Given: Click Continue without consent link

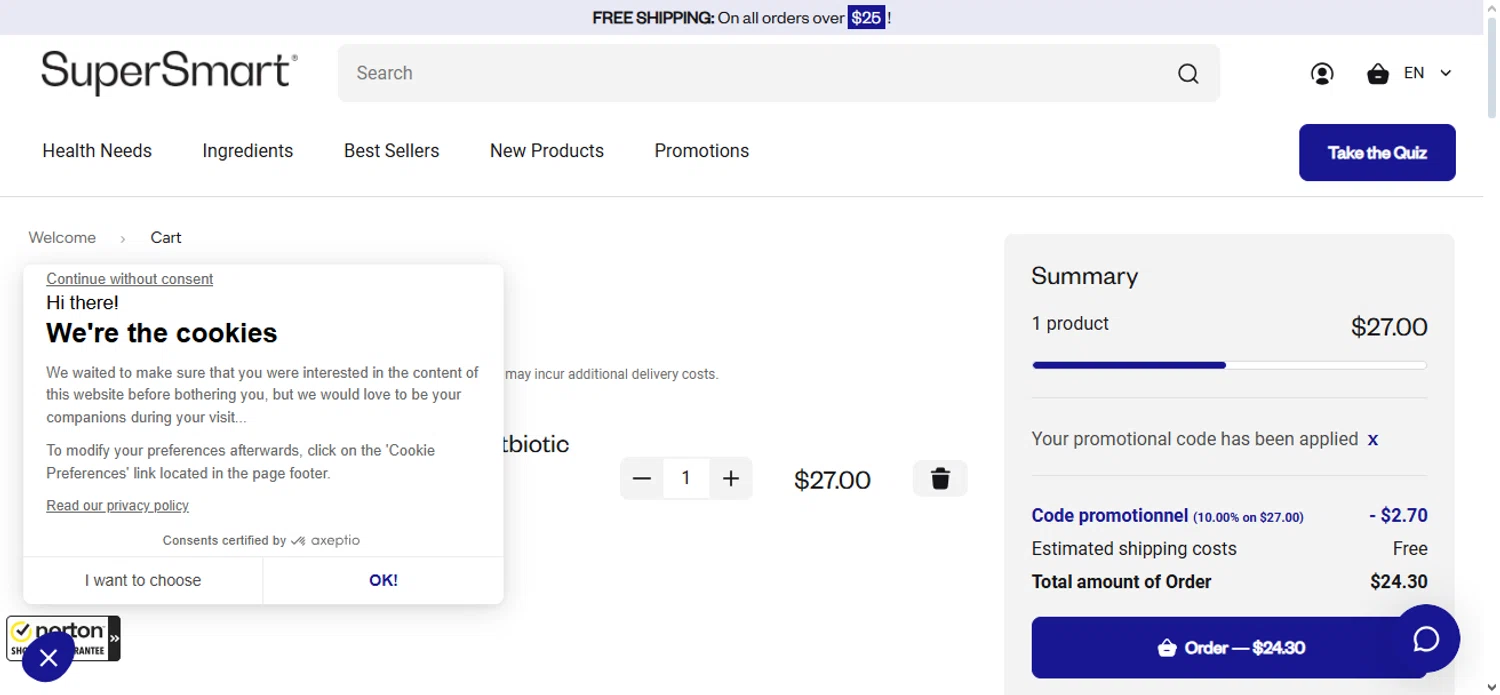Looking at the screenshot, I should (129, 279).
